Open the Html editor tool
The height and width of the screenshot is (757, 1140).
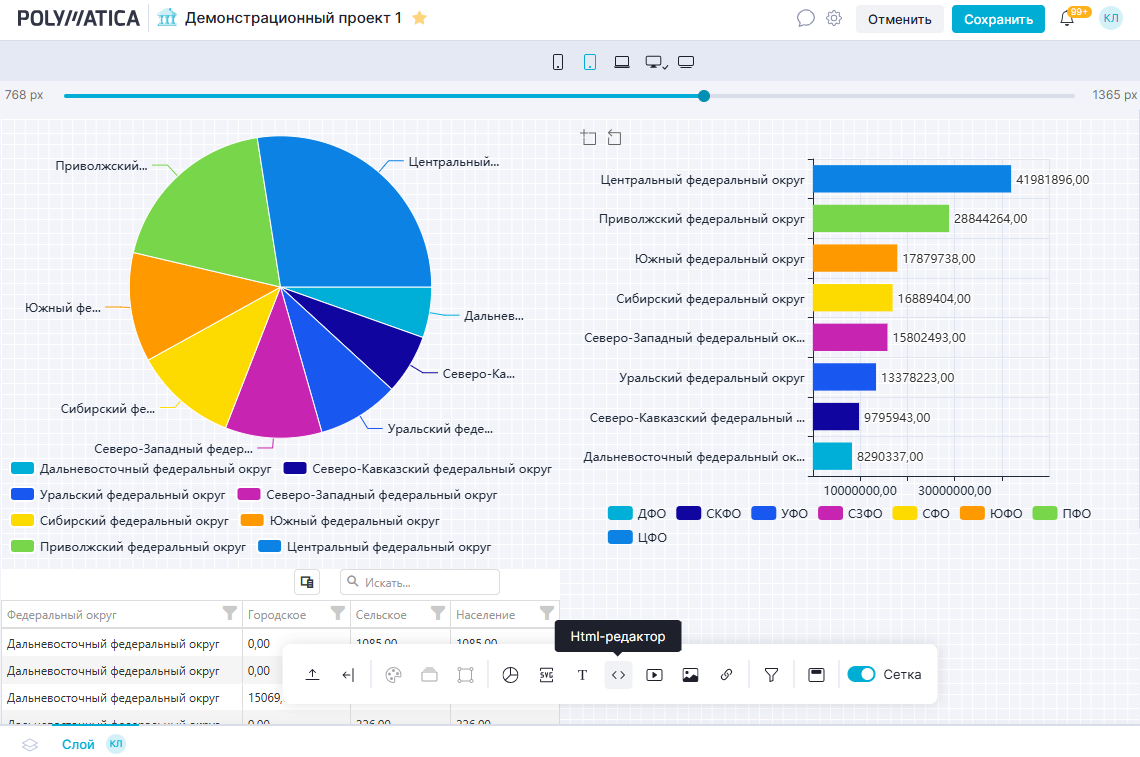(618, 675)
